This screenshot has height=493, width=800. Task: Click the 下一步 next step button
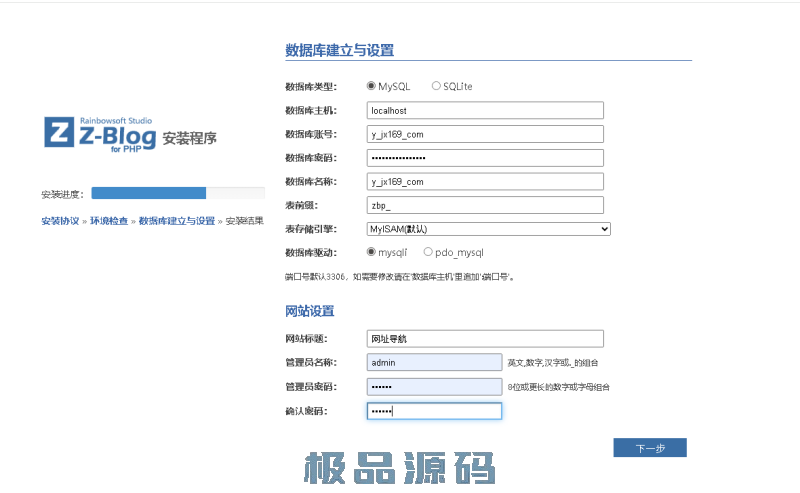[x=649, y=448]
